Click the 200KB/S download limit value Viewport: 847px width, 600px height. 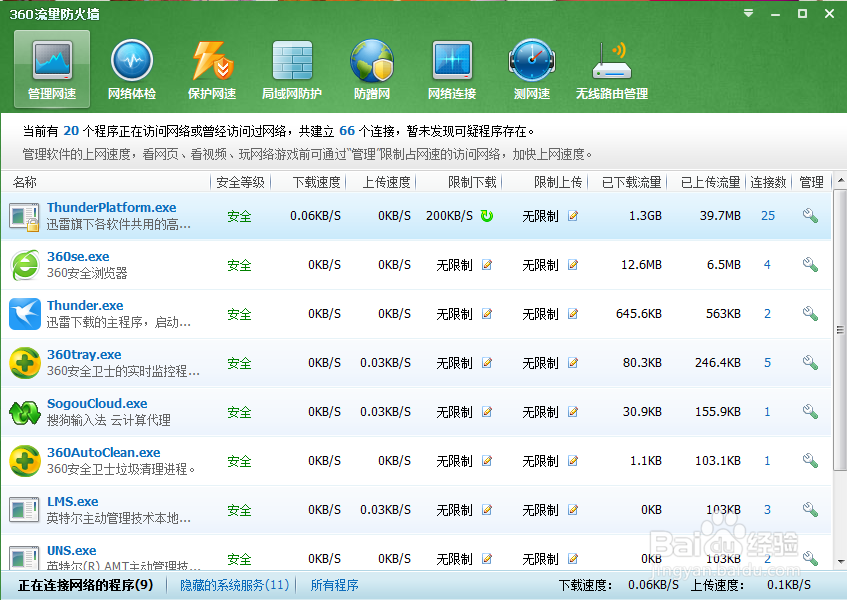pos(449,216)
